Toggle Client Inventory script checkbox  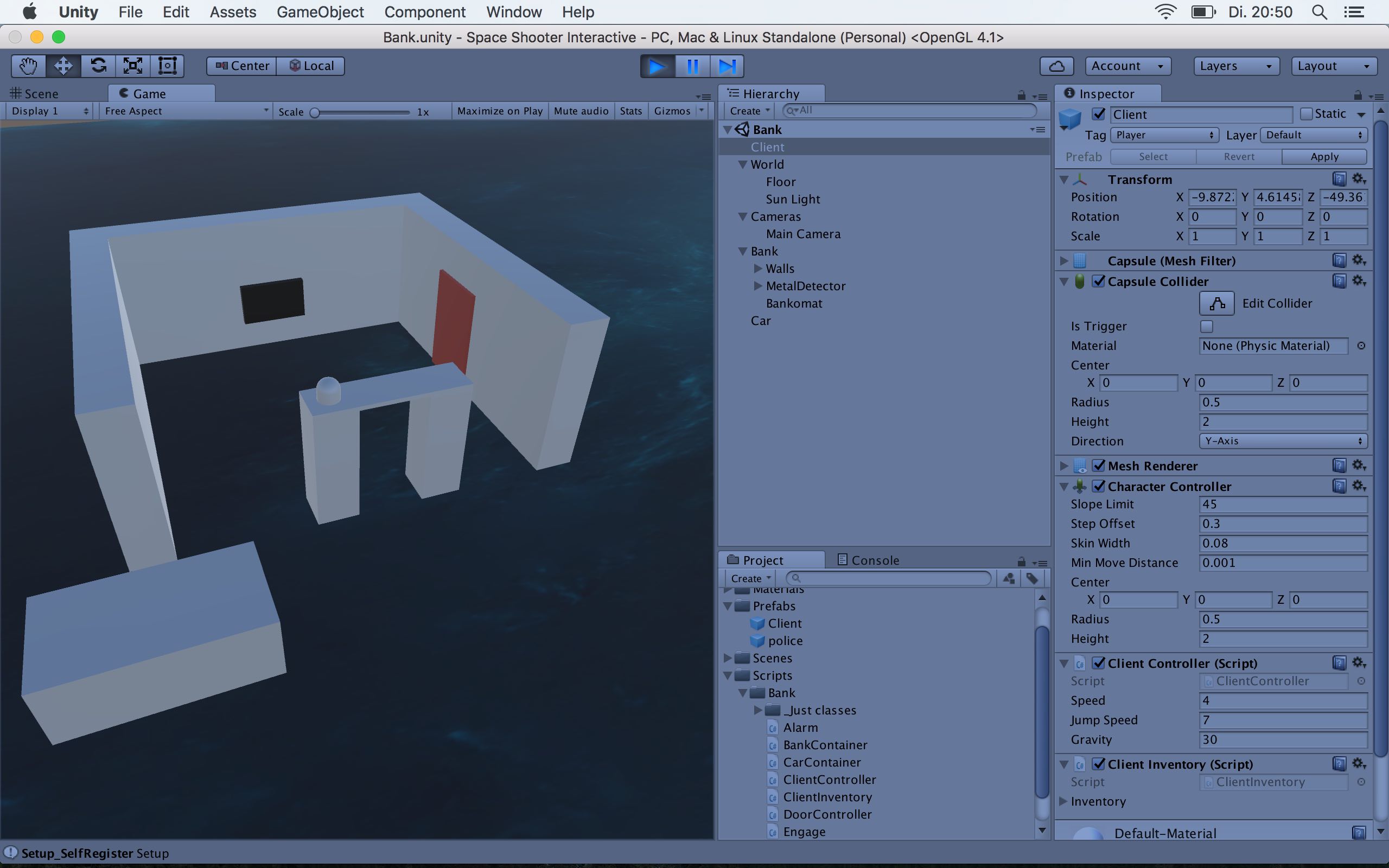[x=1099, y=764]
